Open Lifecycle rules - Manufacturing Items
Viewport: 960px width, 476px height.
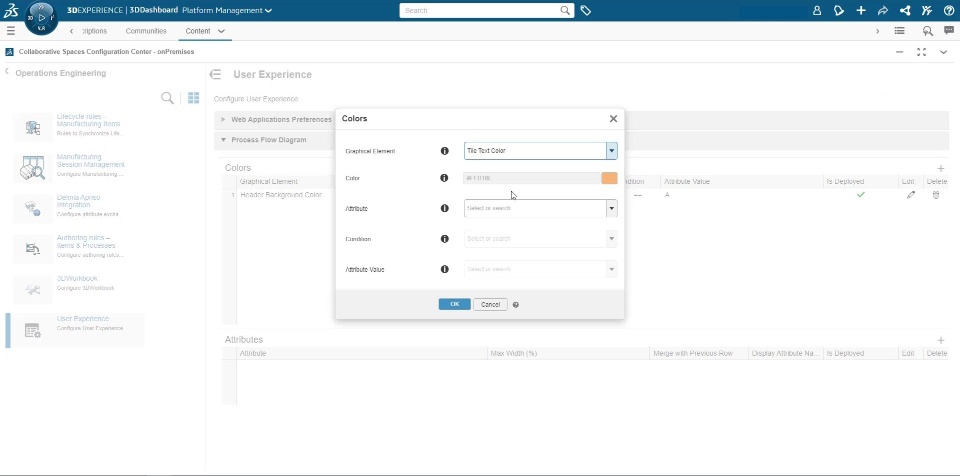78,126
